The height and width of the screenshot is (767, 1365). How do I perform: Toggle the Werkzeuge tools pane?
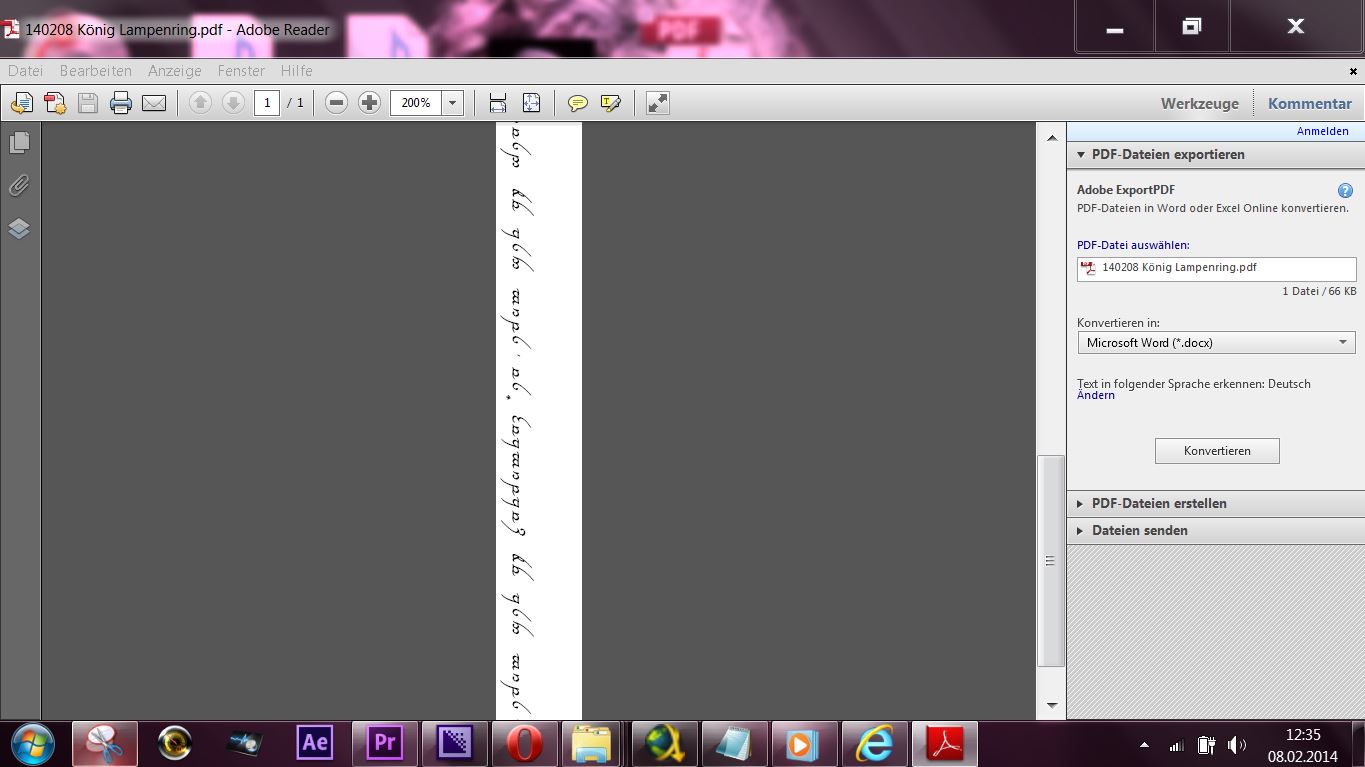(1199, 103)
